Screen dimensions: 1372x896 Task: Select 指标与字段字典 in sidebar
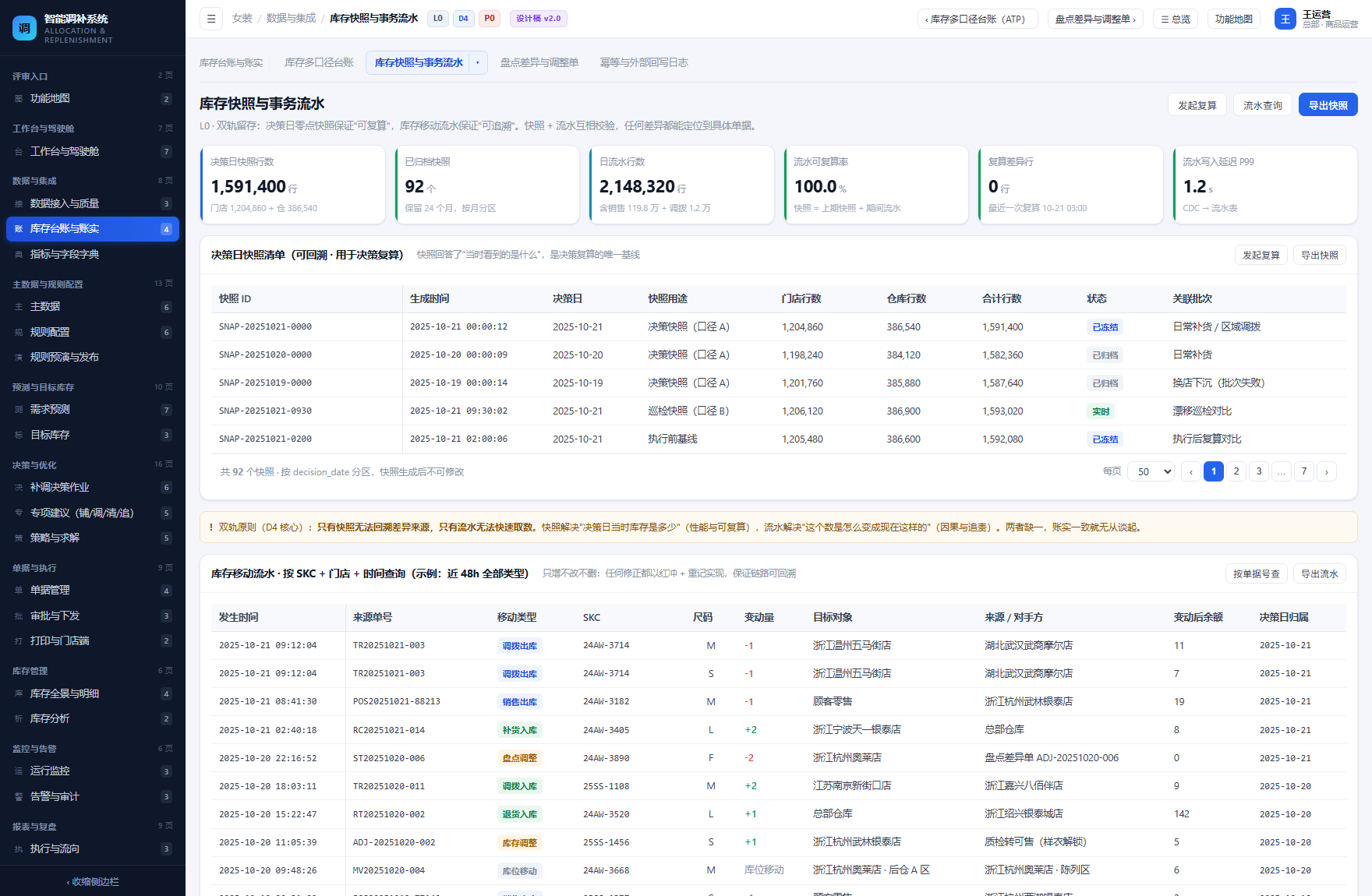pyautogui.click(x=93, y=255)
